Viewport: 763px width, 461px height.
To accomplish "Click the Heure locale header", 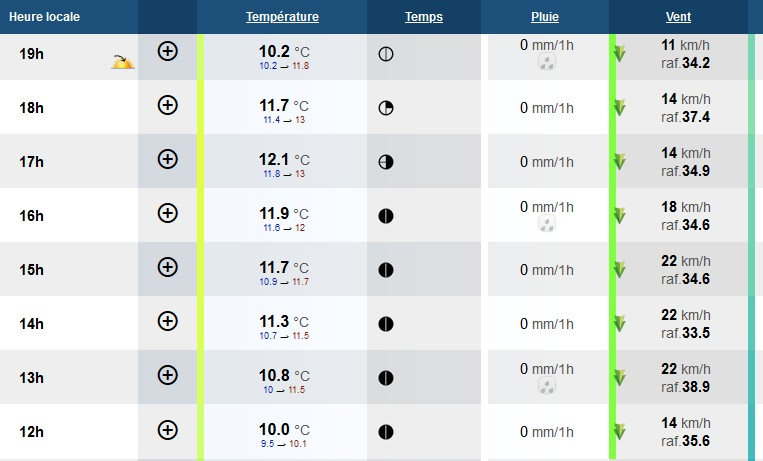I will tap(45, 17).
